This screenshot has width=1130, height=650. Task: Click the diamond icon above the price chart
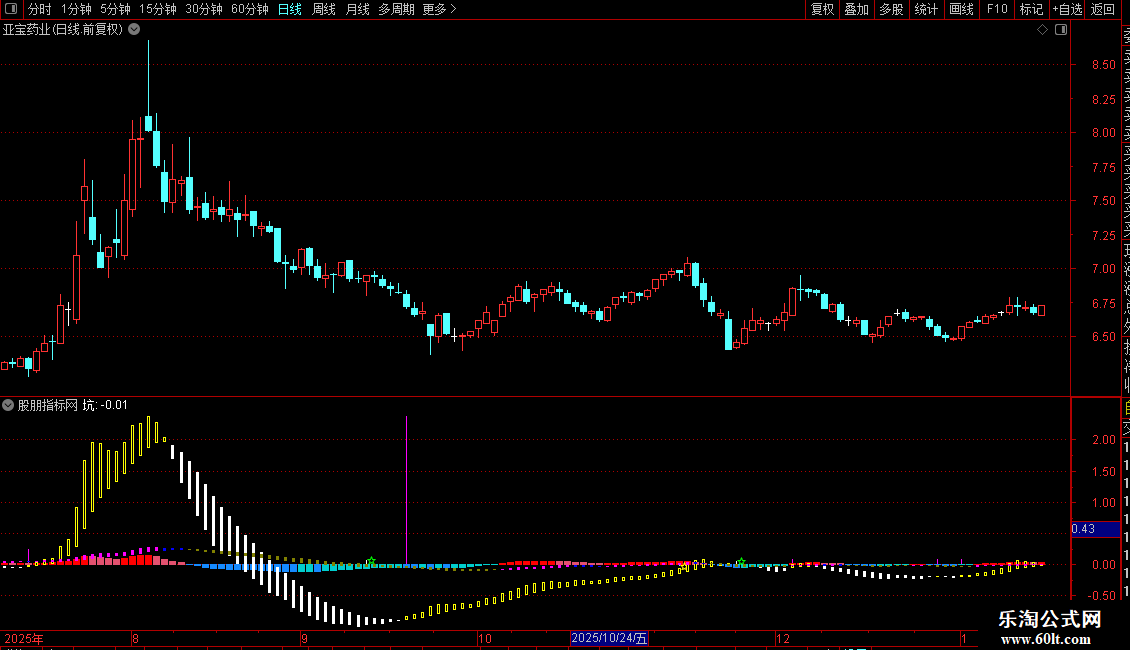click(x=1042, y=30)
